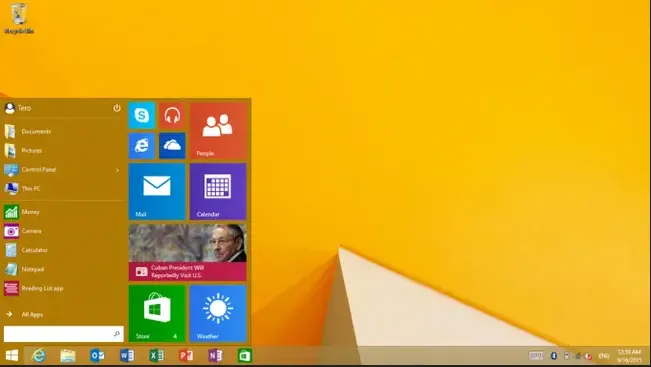Open the touch keyboard tray icon

pyautogui.click(x=536, y=356)
